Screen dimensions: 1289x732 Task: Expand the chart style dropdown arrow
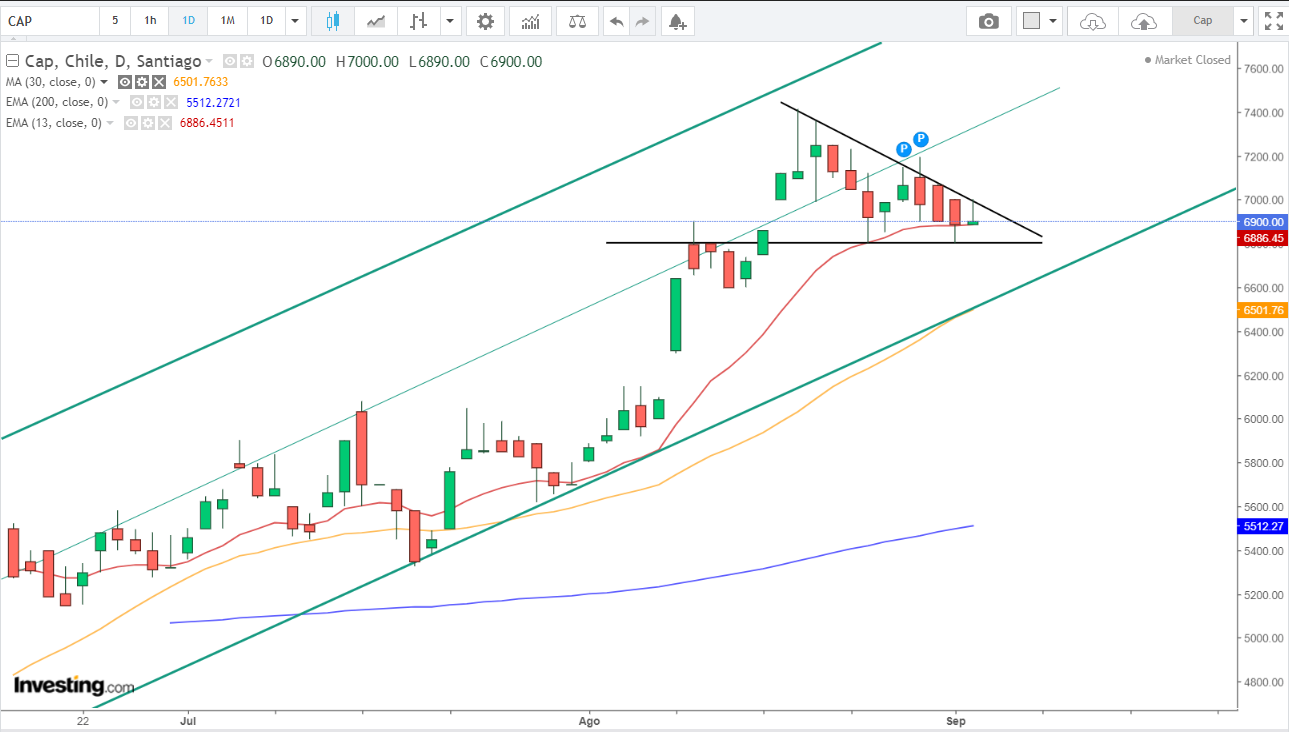449,20
